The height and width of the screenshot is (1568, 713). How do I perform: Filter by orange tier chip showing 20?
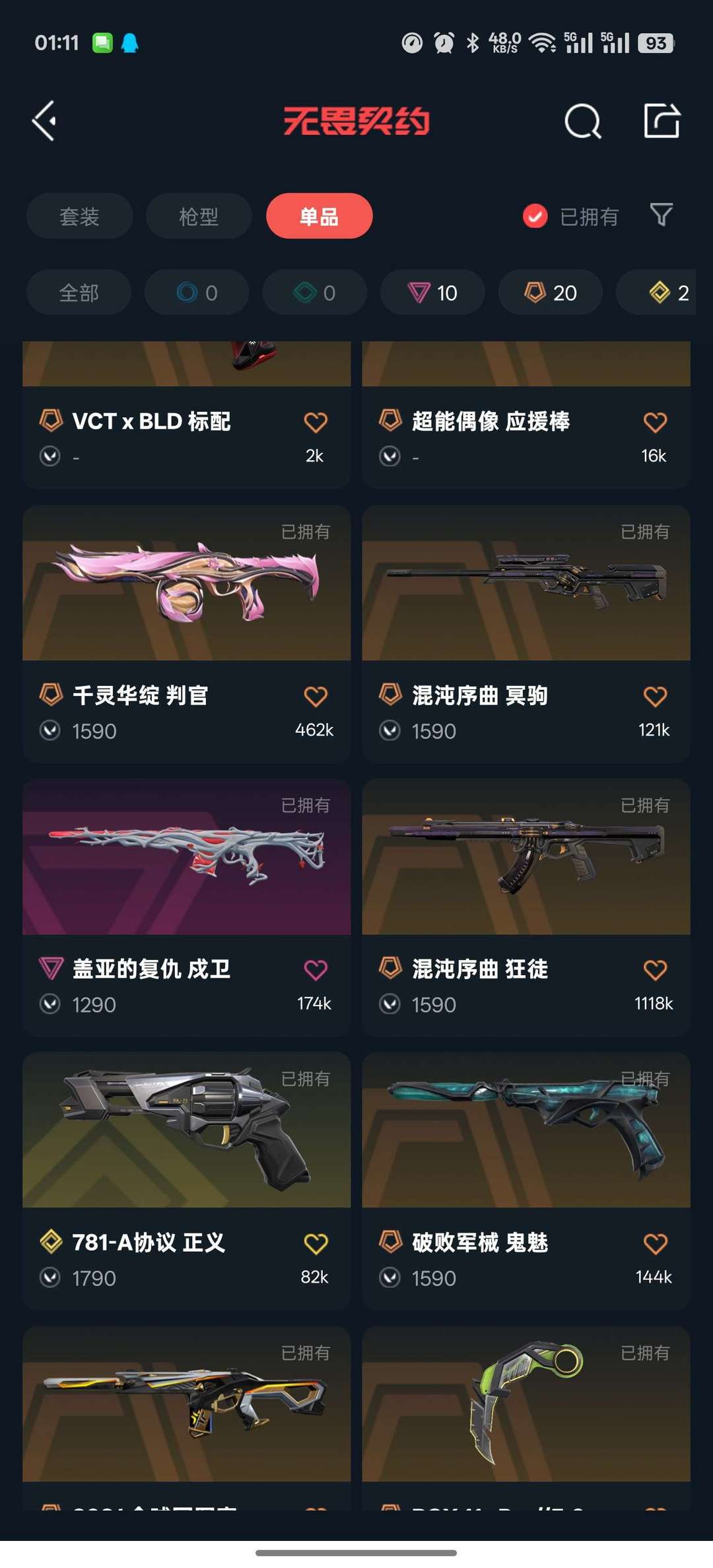[x=551, y=292]
